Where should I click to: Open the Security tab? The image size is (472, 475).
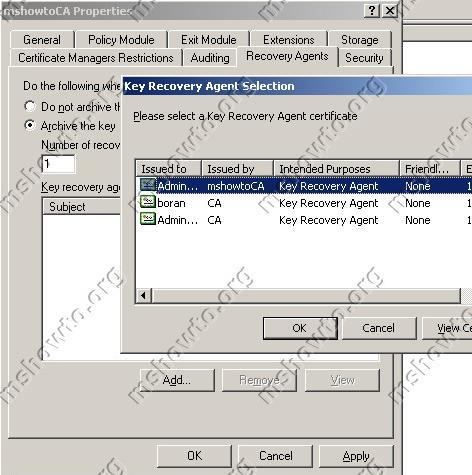[x=364, y=58]
